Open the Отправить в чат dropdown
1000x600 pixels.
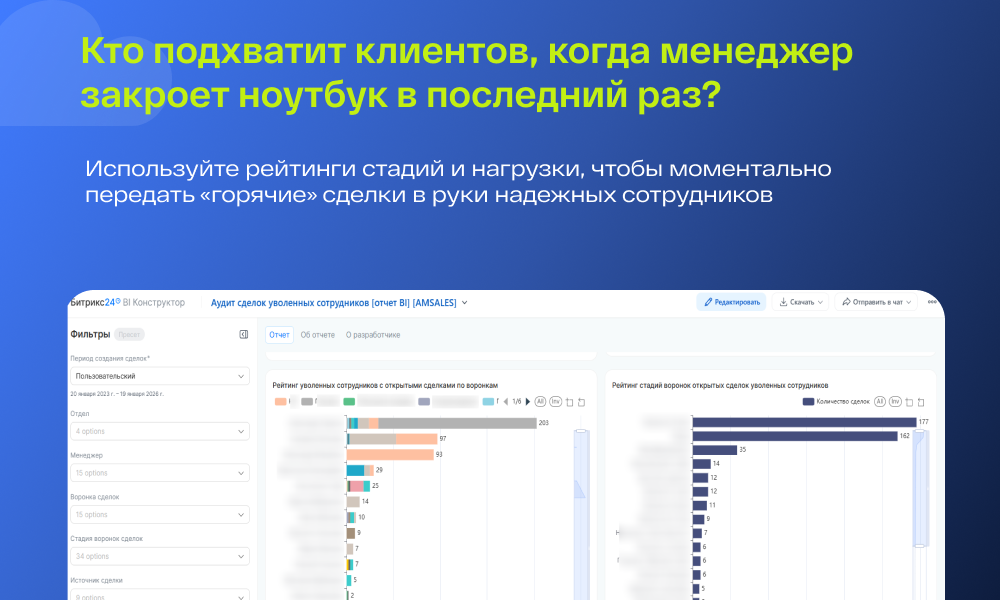pos(876,302)
